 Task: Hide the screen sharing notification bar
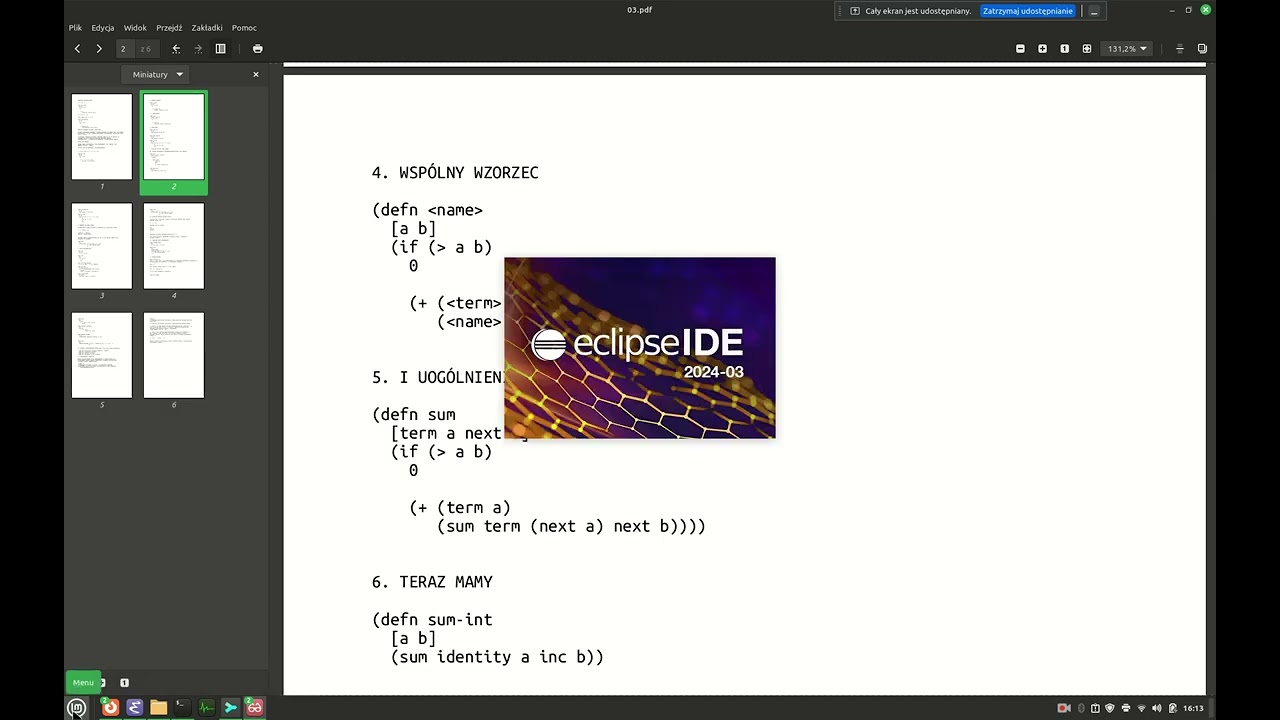1094,11
